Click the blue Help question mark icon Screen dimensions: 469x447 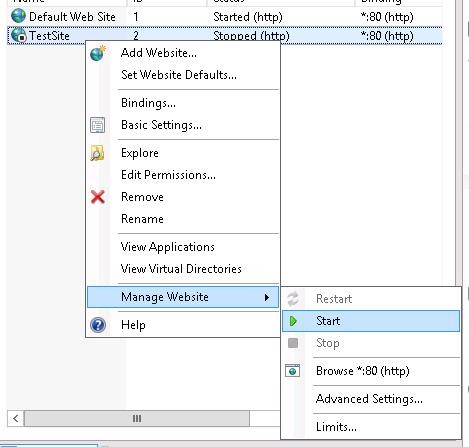[98, 325]
